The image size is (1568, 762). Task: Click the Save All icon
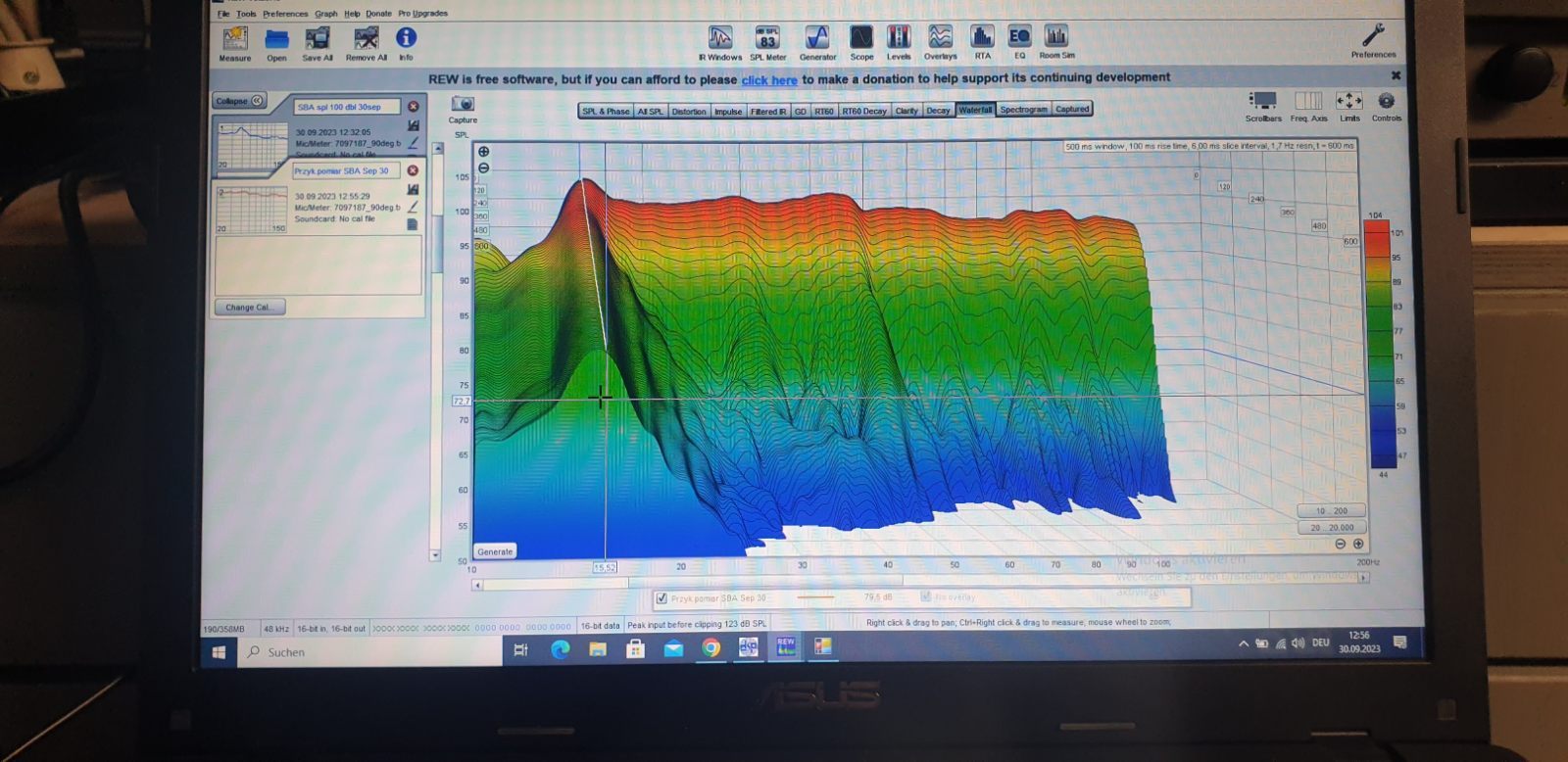point(318,39)
